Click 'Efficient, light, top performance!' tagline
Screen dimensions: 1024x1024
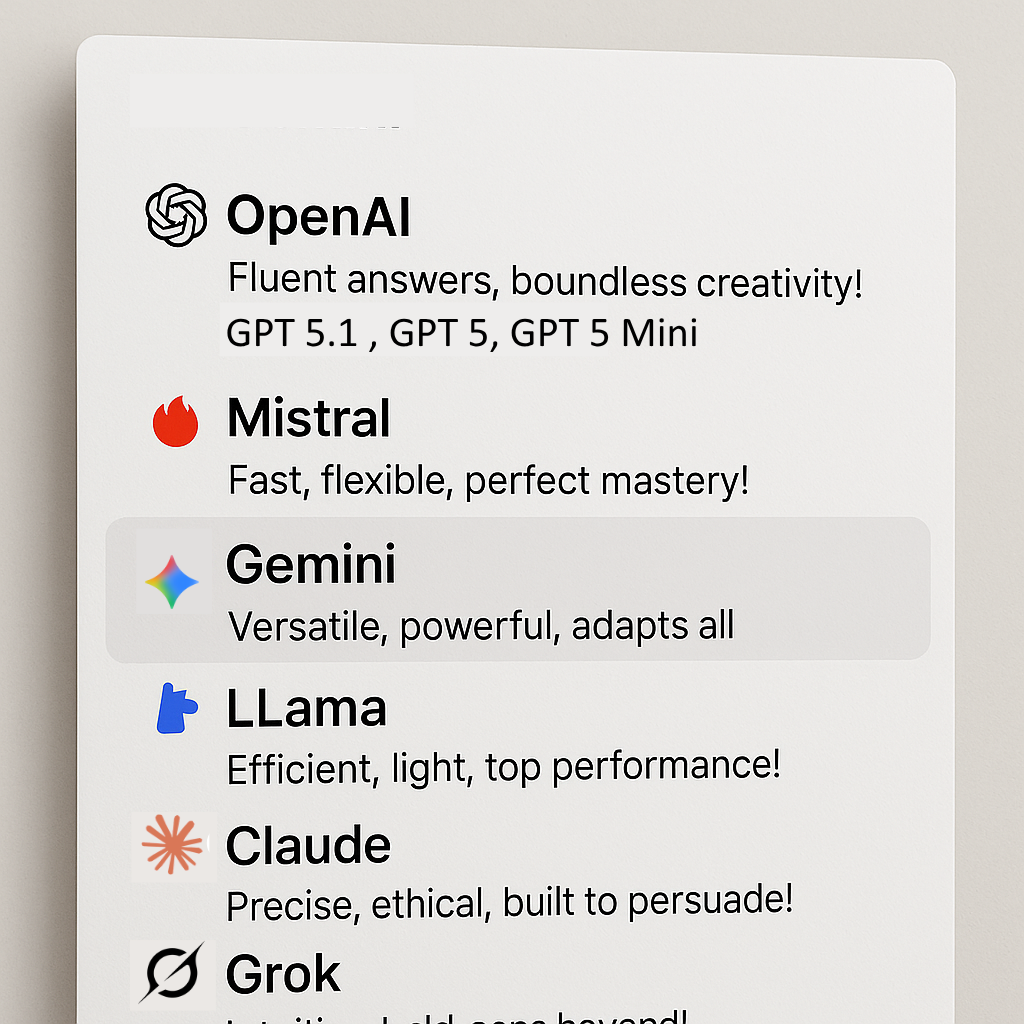tap(503, 767)
